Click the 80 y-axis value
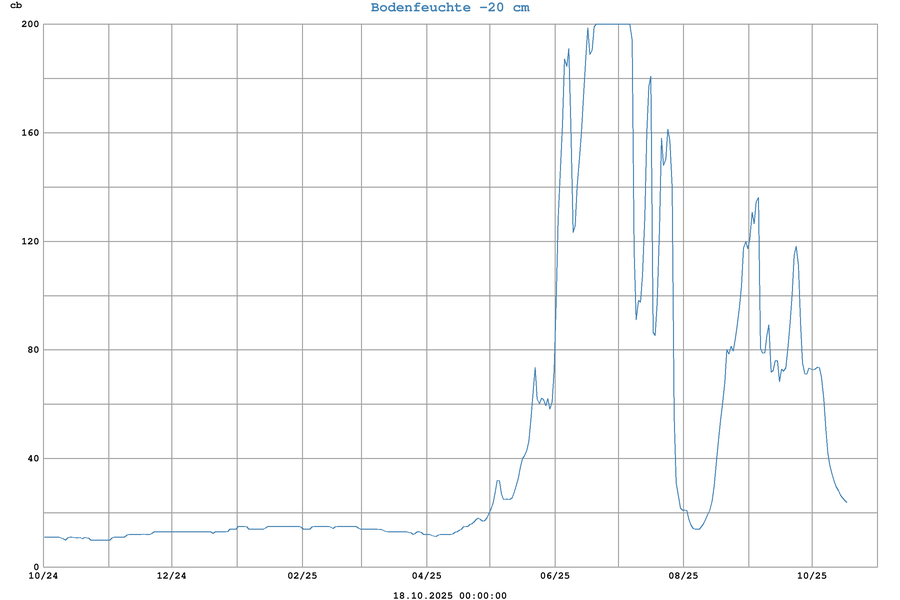Screen dimensions: 900x600 tap(32, 350)
